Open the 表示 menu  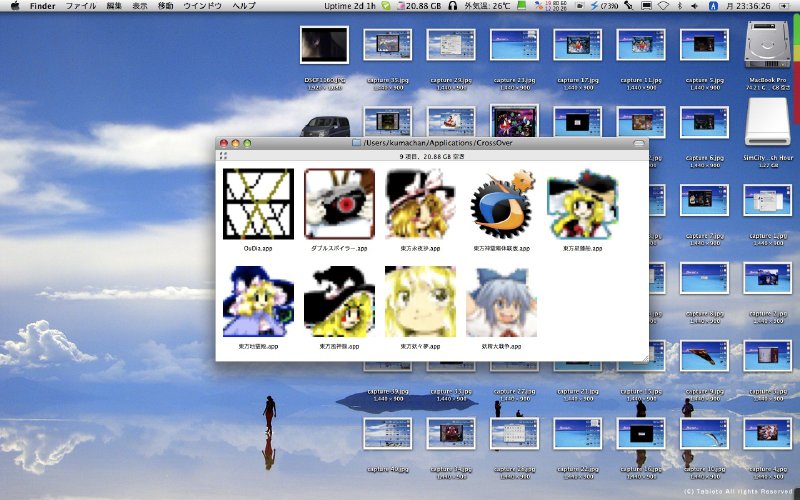pyautogui.click(x=139, y=6)
